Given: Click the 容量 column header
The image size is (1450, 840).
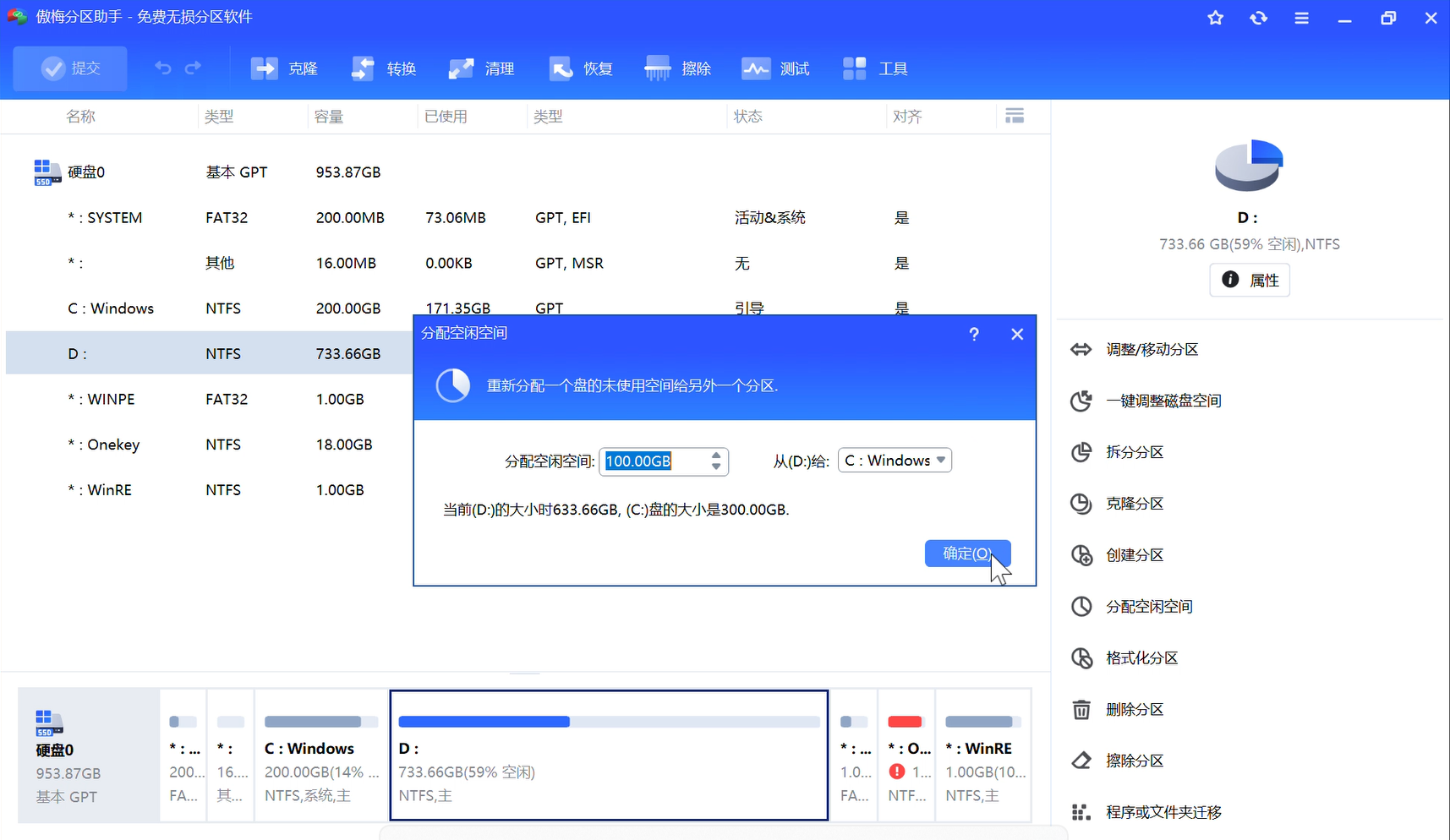Looking at the screenshot, I should click(329, 117).
